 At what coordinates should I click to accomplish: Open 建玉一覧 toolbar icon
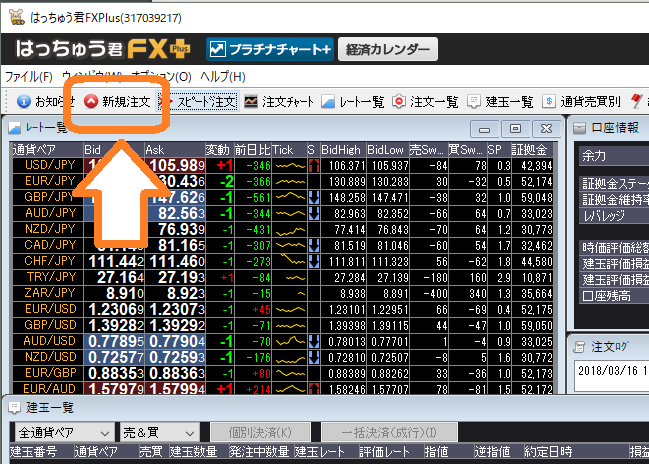pos(474,101)
